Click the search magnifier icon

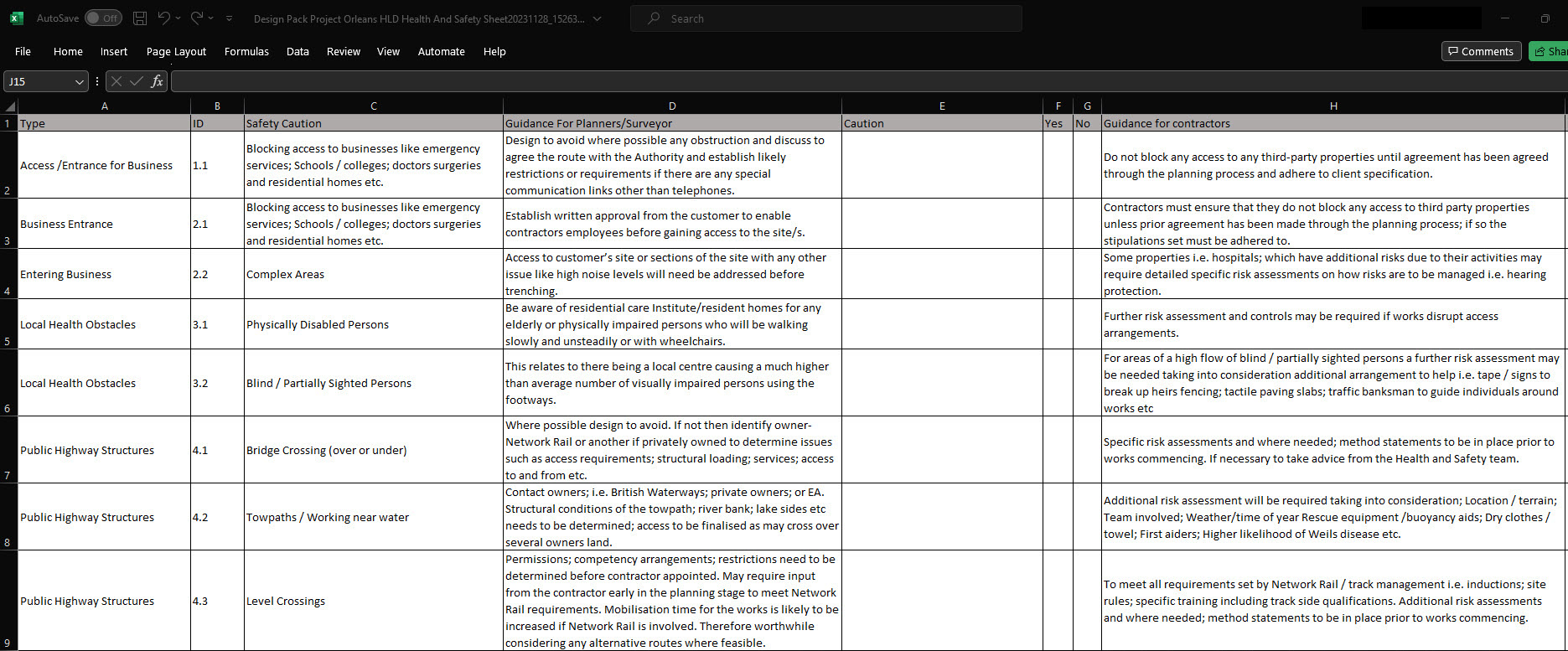[x=654, y=18]
